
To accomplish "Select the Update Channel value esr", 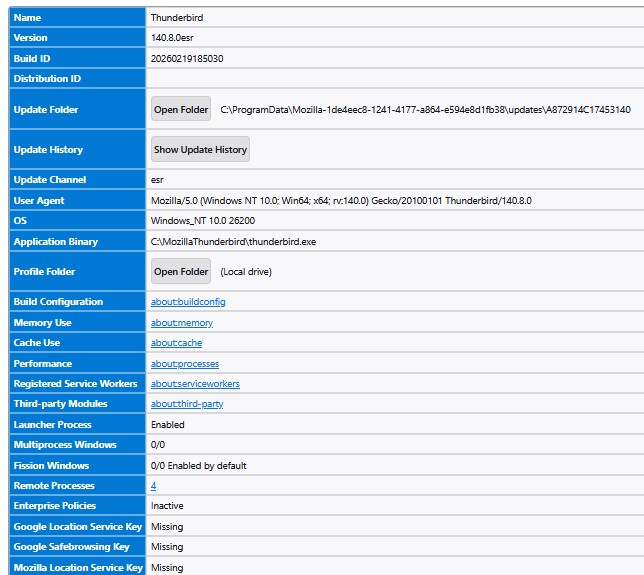I will 157,180.
